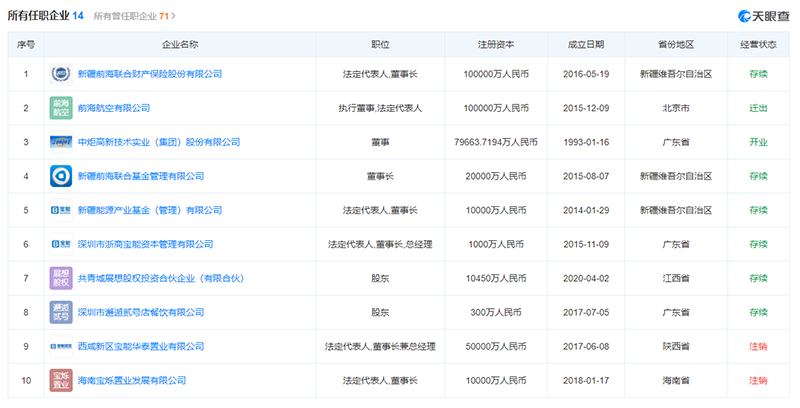Select the 2015-12-09 date cell
800x408 pixels.
pos(586,108)
